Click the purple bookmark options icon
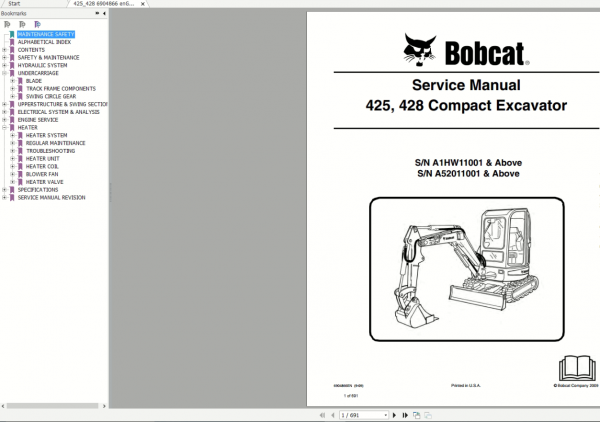Viewport: 600px width, 422px height. [x=37, y=24]
